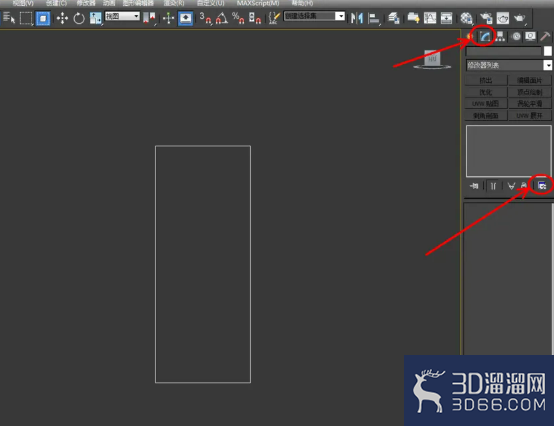Viewport: 554px width, 426px height.
Task: Switch to the Utilities hammer tab
Action: 545,36
